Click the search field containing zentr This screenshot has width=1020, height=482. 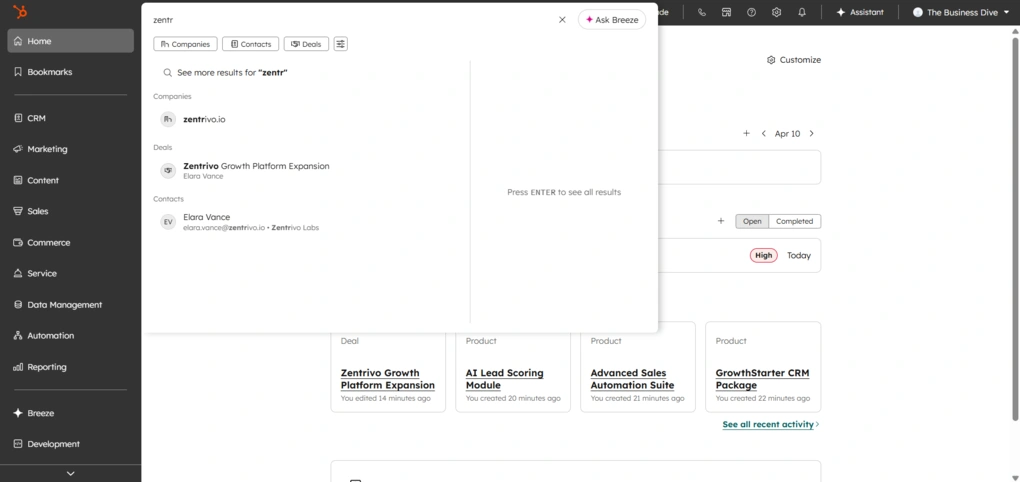(x=351, y=20)
